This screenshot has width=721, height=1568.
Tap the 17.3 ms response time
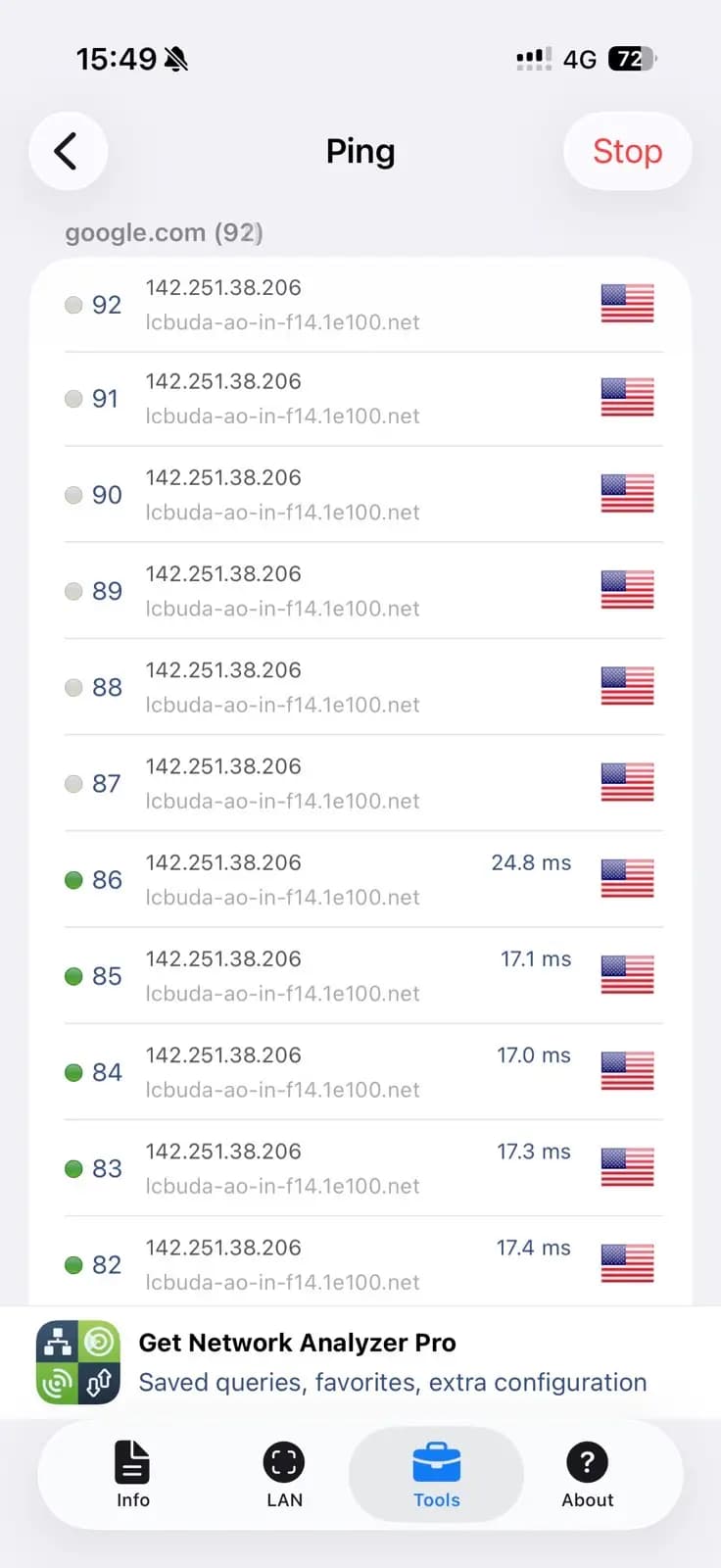(x=533, y=1151)
